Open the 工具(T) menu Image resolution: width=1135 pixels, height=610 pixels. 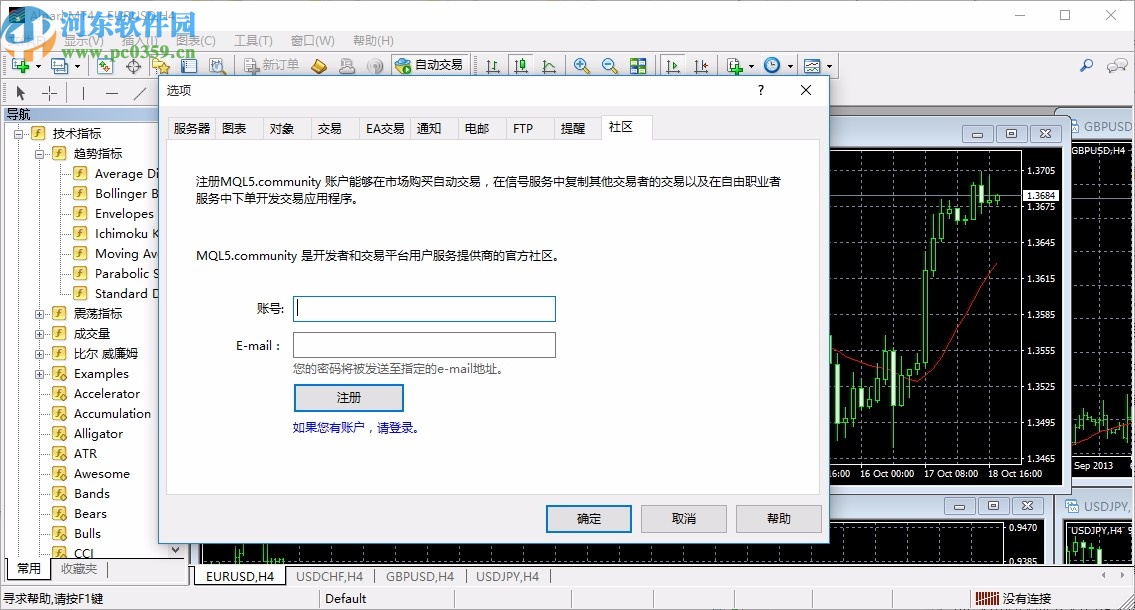point(253,41)
